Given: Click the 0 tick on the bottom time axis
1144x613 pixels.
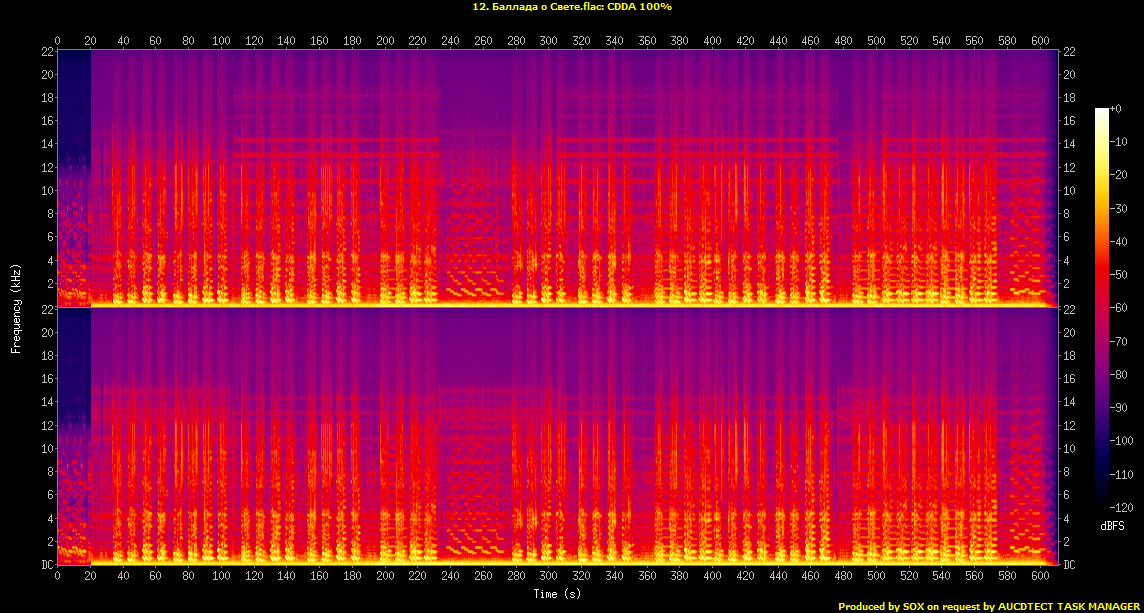Looking at the screenshot, I should click(x=57, y=577).
